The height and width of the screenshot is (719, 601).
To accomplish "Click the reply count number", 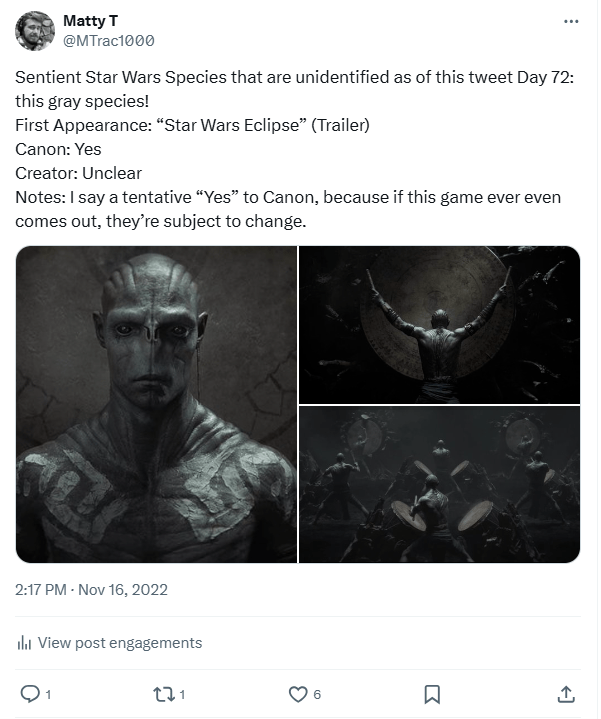I will (x=48, y=693).
